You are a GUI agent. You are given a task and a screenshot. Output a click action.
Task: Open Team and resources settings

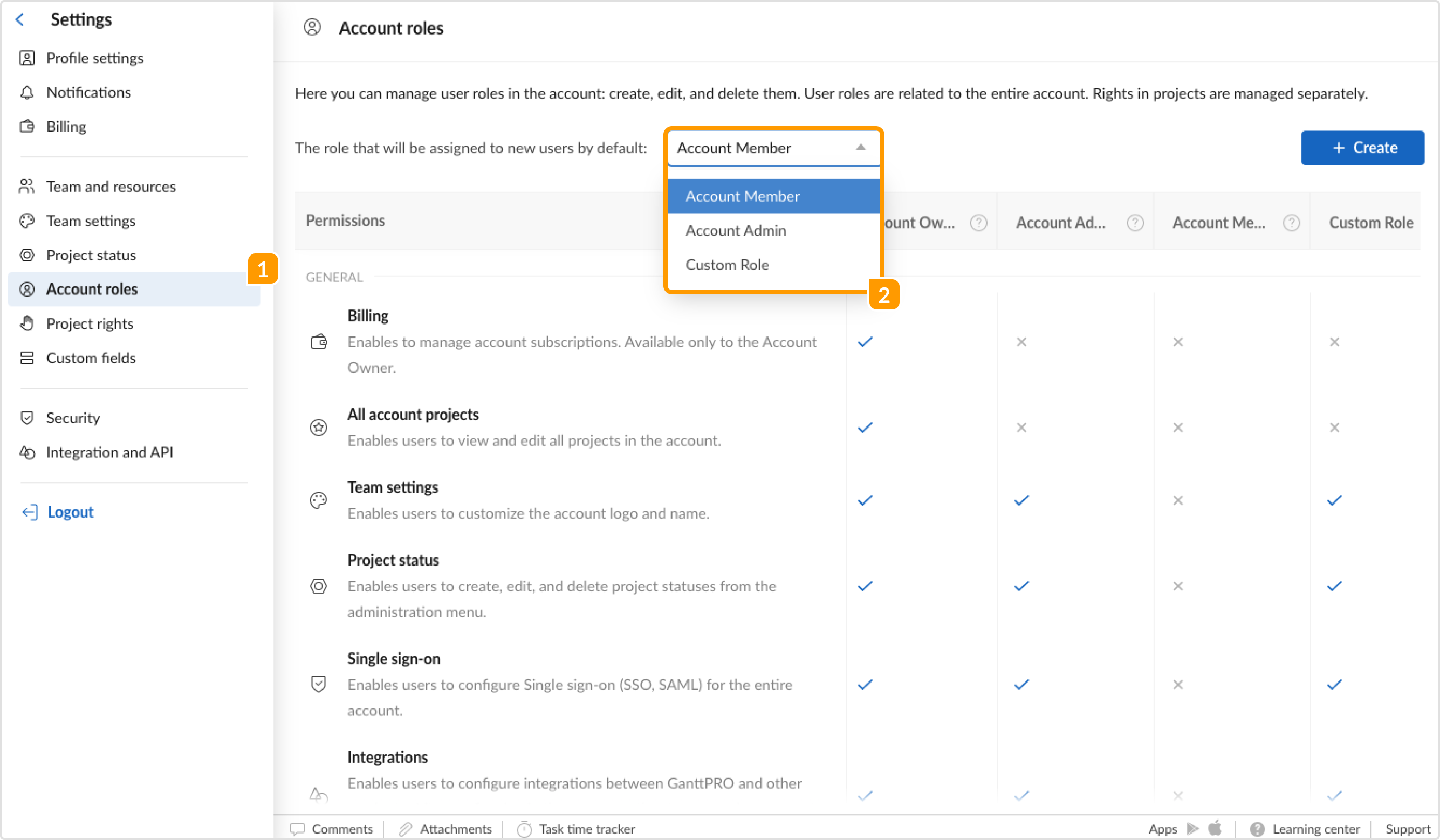(x=110, y=187)
